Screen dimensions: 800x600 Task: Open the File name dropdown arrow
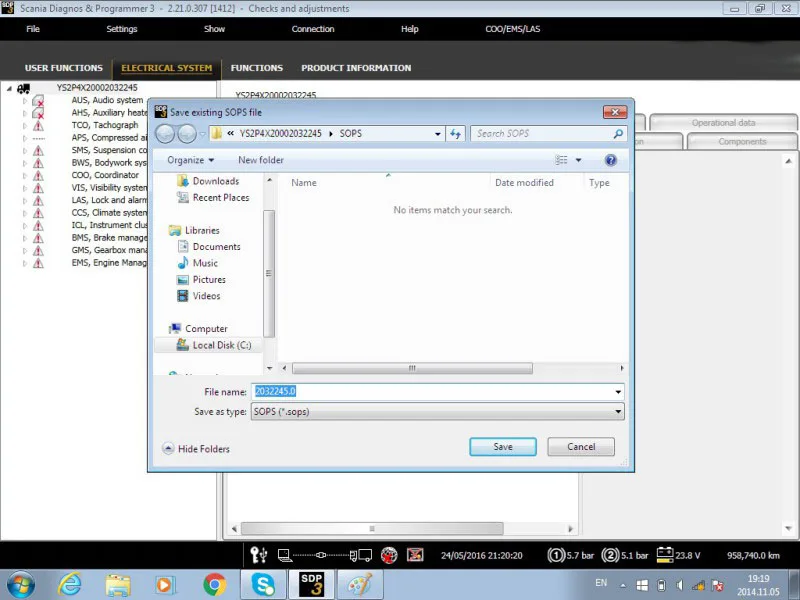[618, 392]
